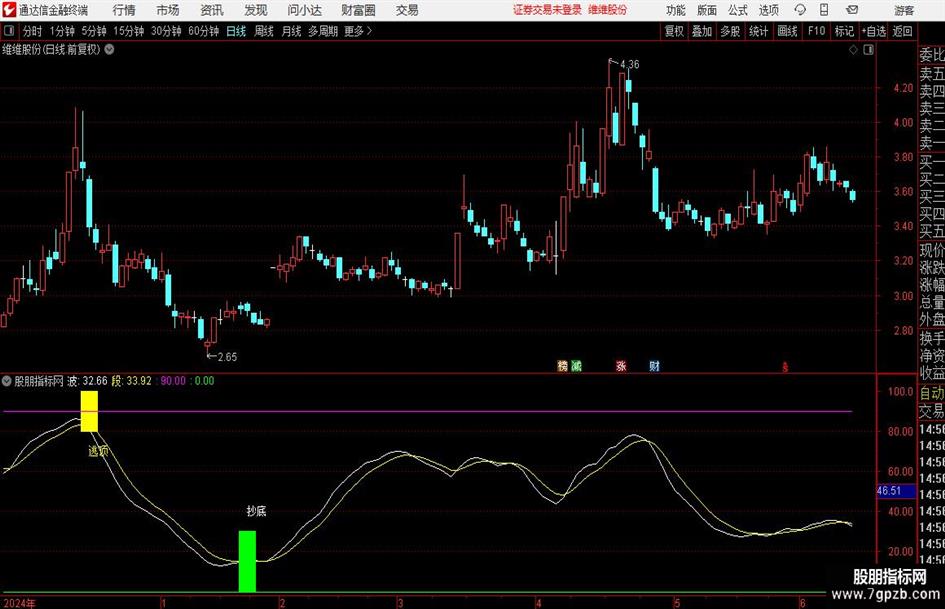Toggle the right info panel icon
The image size is (945, 609).
[868, 50]
